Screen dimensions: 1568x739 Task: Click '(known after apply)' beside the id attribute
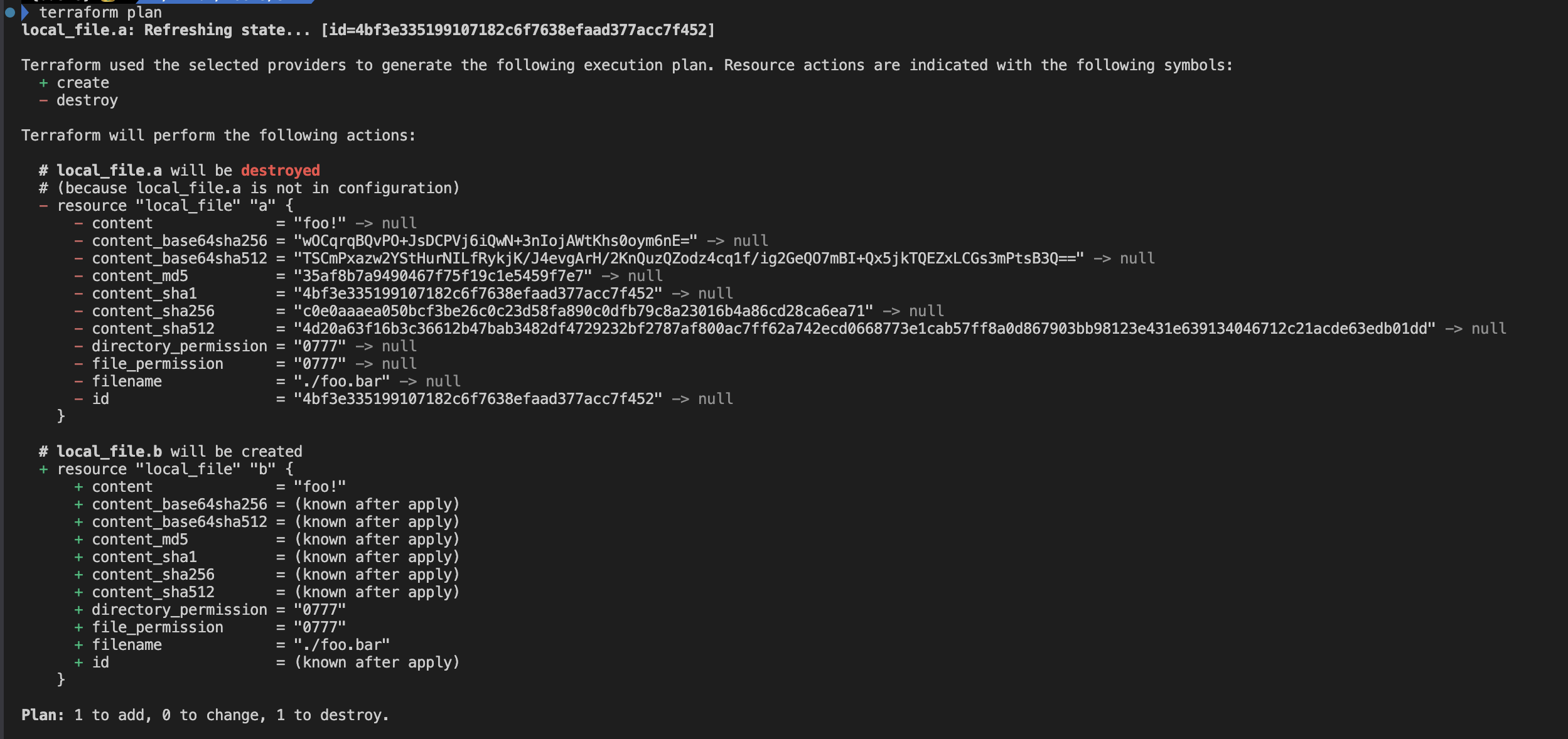pos(377,662)
